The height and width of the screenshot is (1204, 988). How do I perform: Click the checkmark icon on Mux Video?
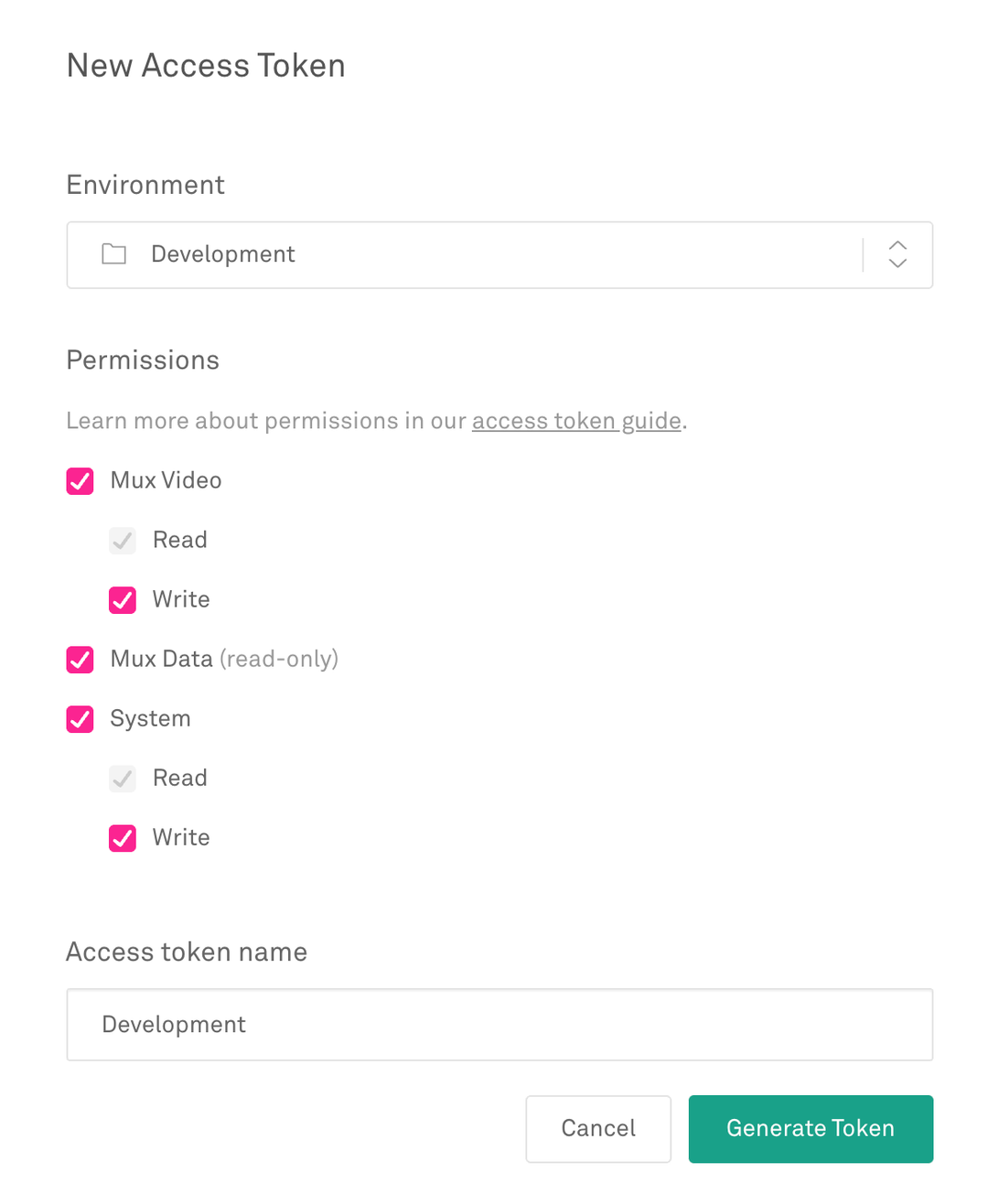click(x=80, y=480)
